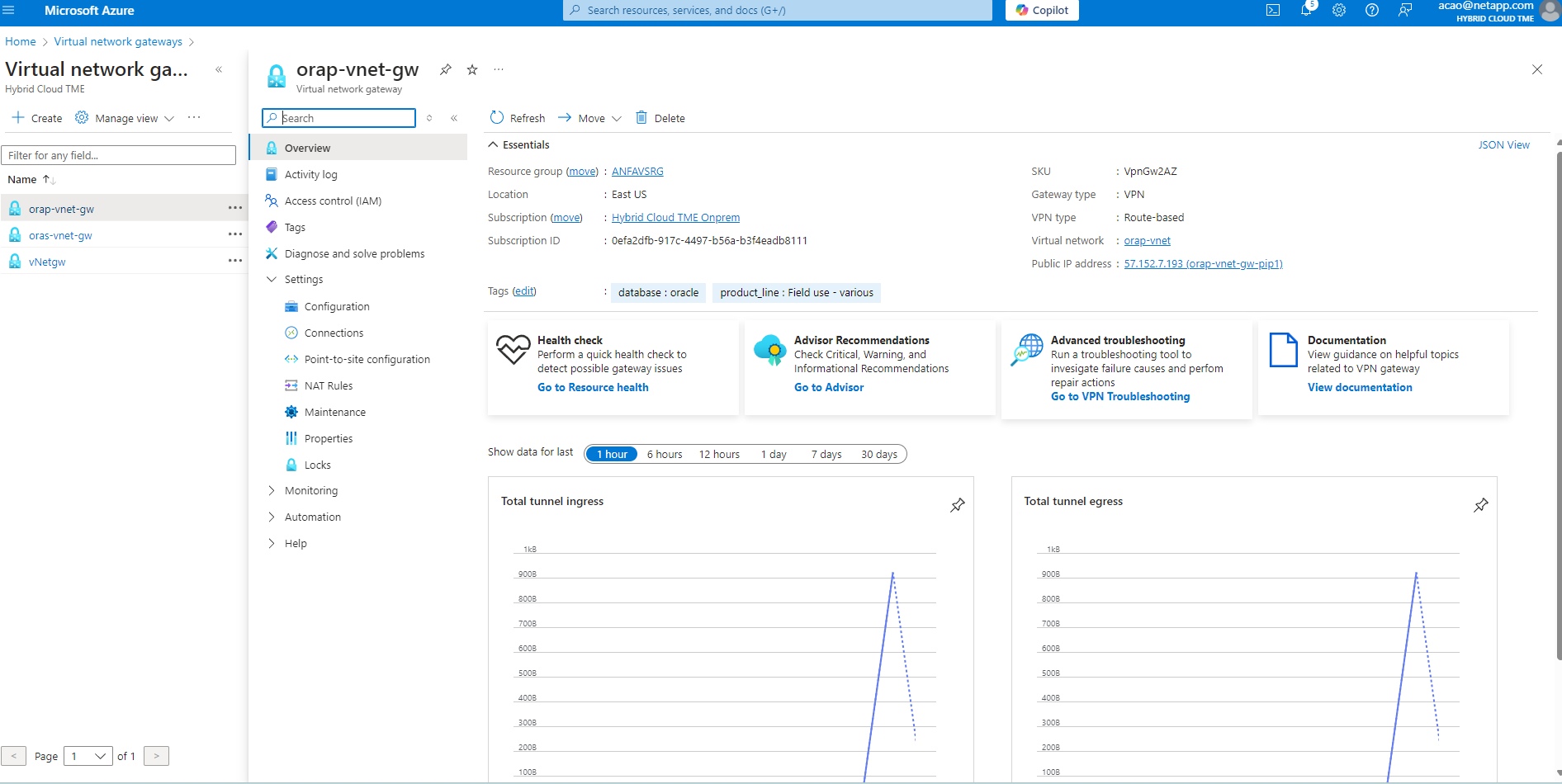This screenshot has width=1562, height=784.
Task: Open the notifications bell
Action: (1306, 11)
